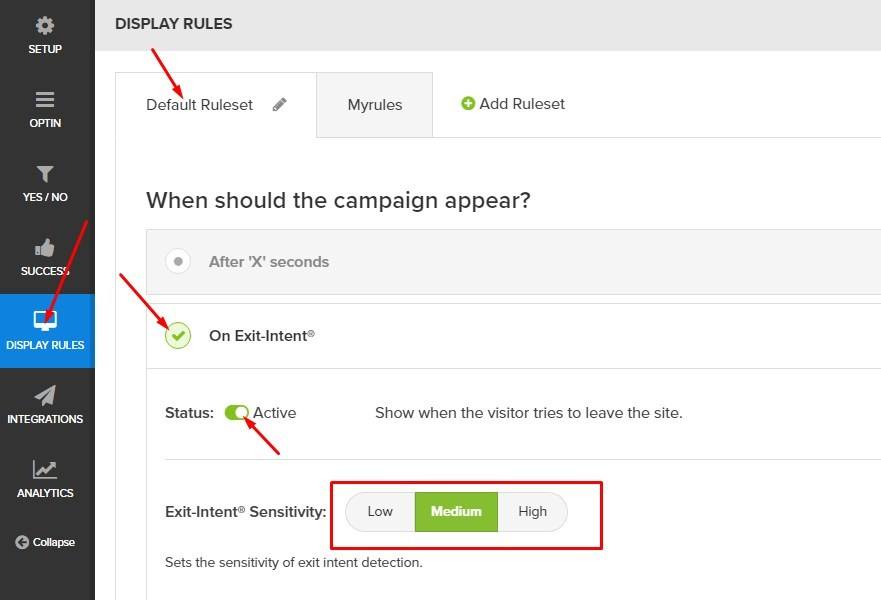Select the Default Ruleset tab
The height and width of the screenshot is (600, 881).
[200, 105]
